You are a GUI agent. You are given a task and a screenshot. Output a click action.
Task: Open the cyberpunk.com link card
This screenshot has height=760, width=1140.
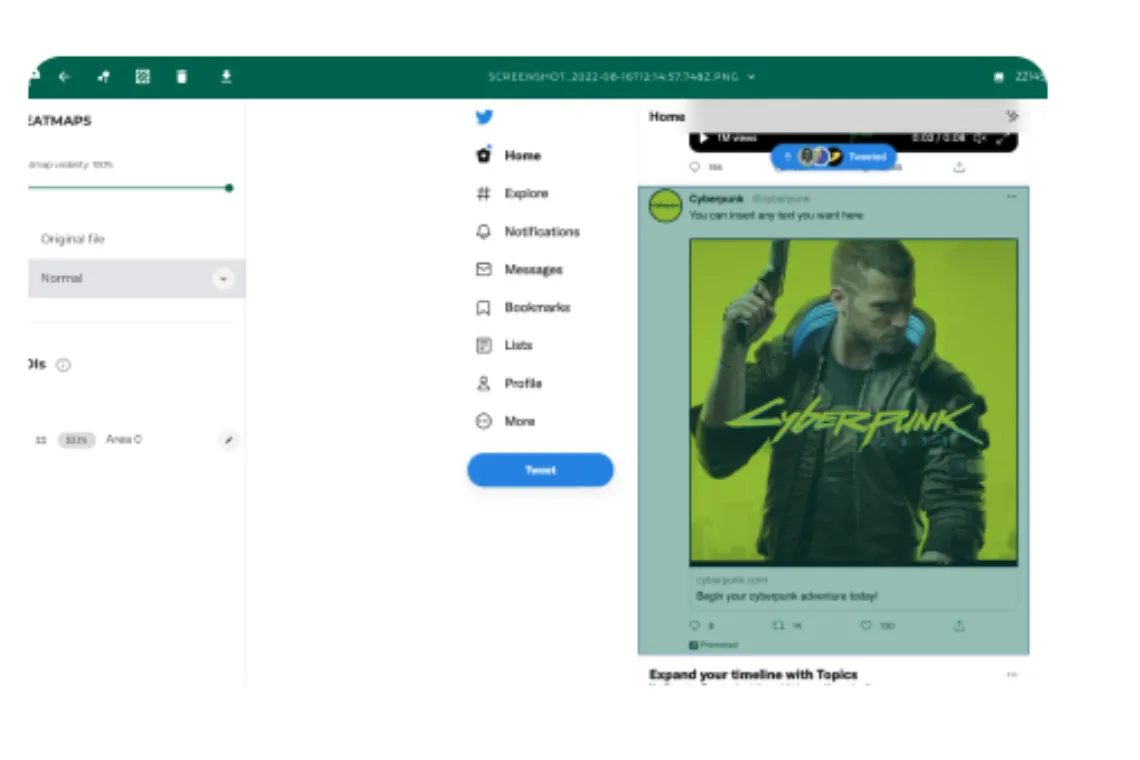click(x=854, y=588)
